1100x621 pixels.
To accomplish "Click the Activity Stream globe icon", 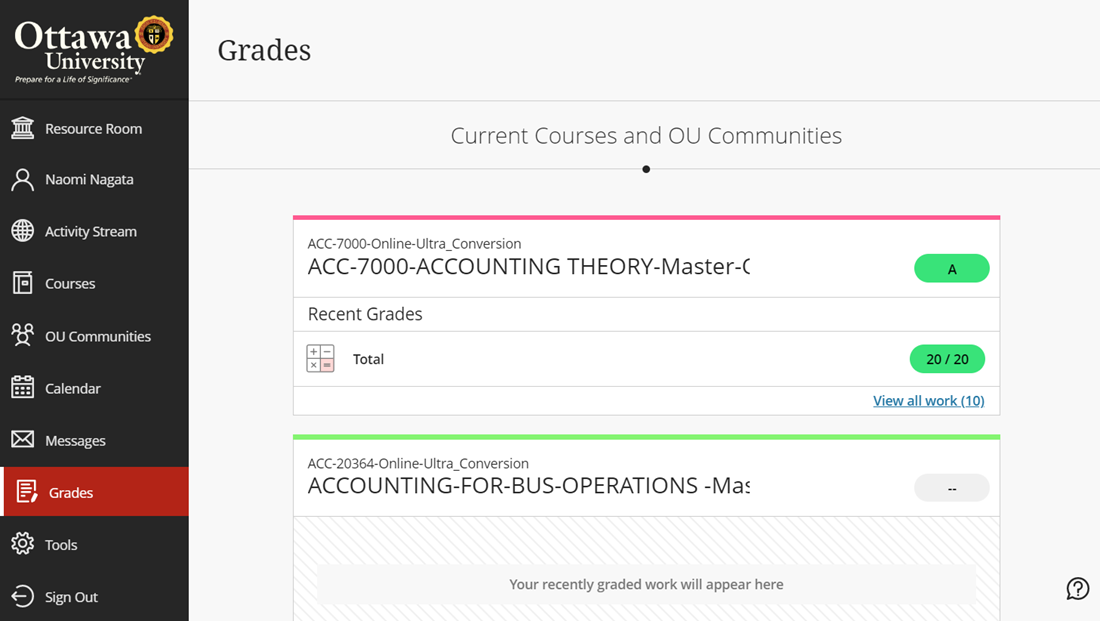I will pos(22,231).
